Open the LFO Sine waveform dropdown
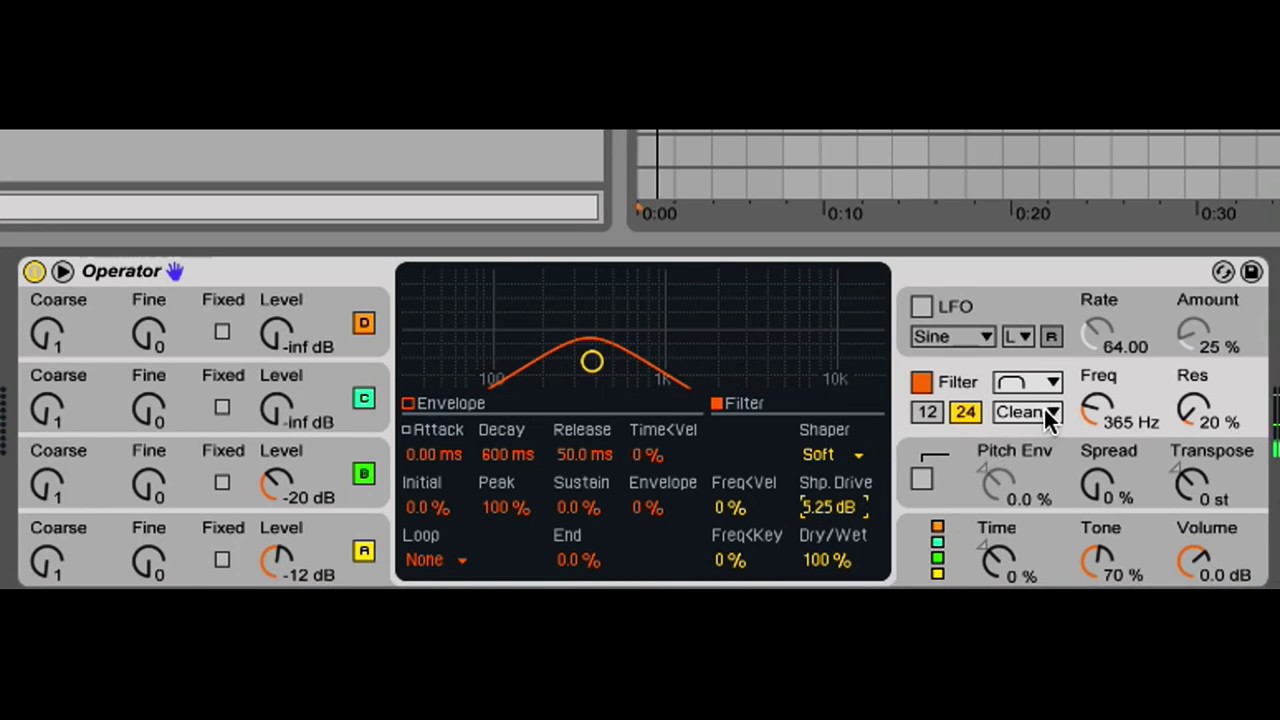Image resolution: width=1280 pixels, height=720 pixels. (953, 337)
